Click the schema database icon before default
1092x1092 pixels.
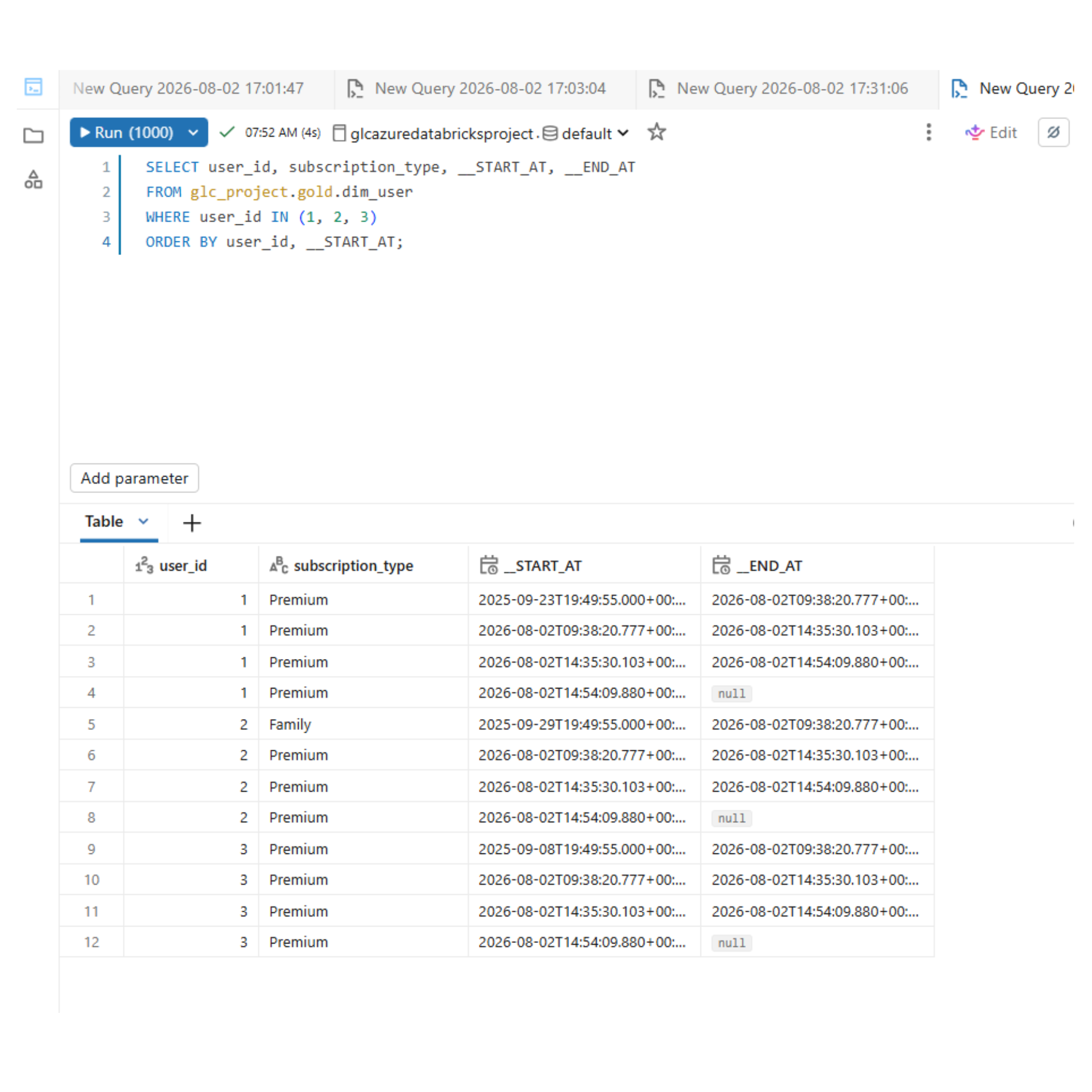coord(550,133)
